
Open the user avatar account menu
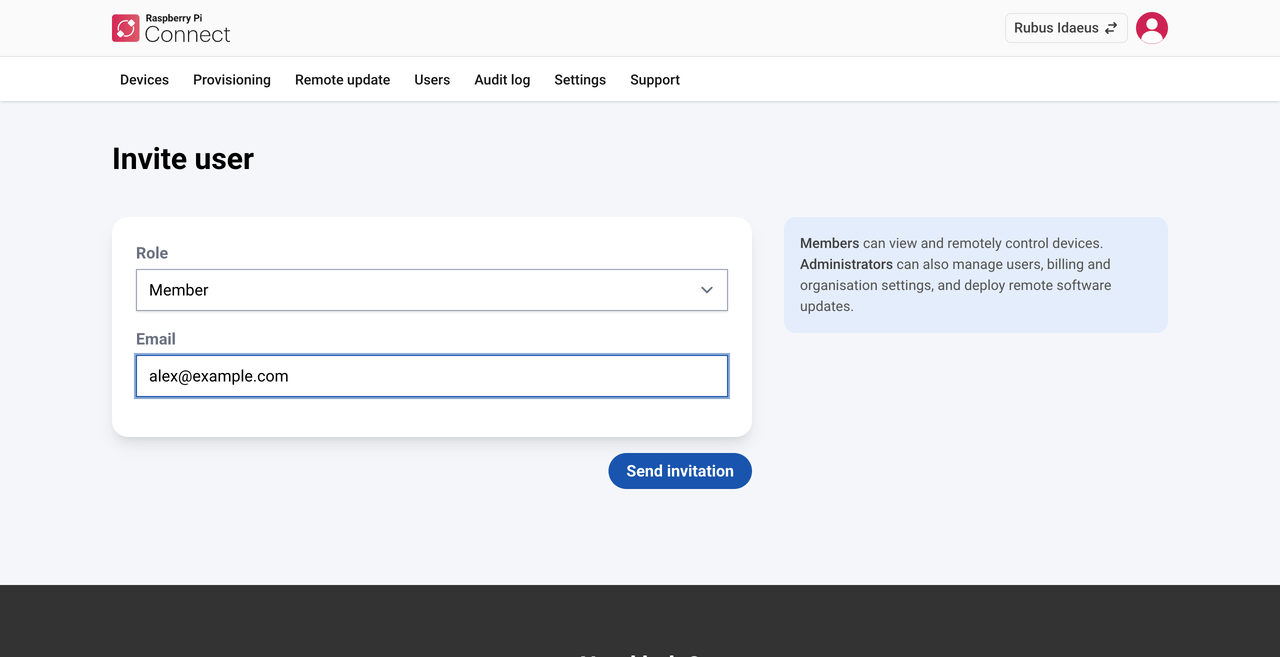1152,28
